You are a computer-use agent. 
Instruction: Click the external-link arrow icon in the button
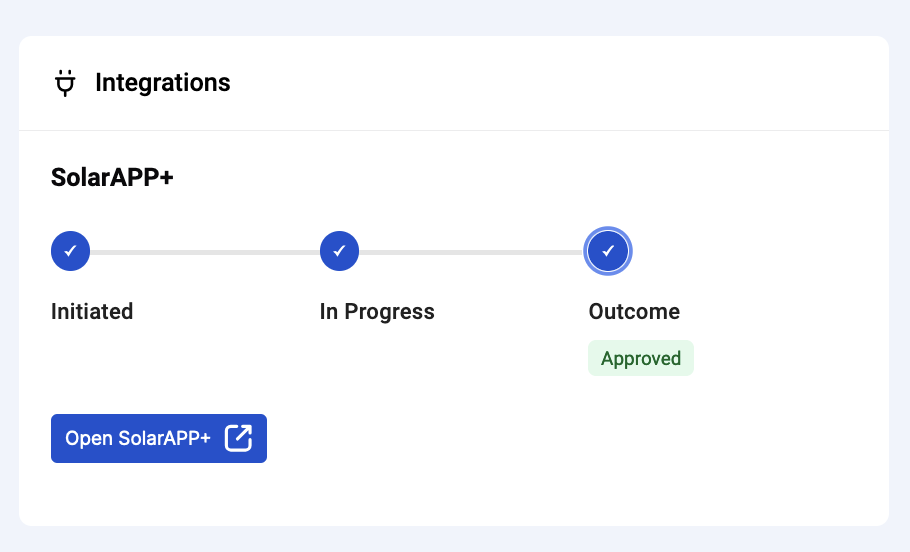[x=239, y=438]
